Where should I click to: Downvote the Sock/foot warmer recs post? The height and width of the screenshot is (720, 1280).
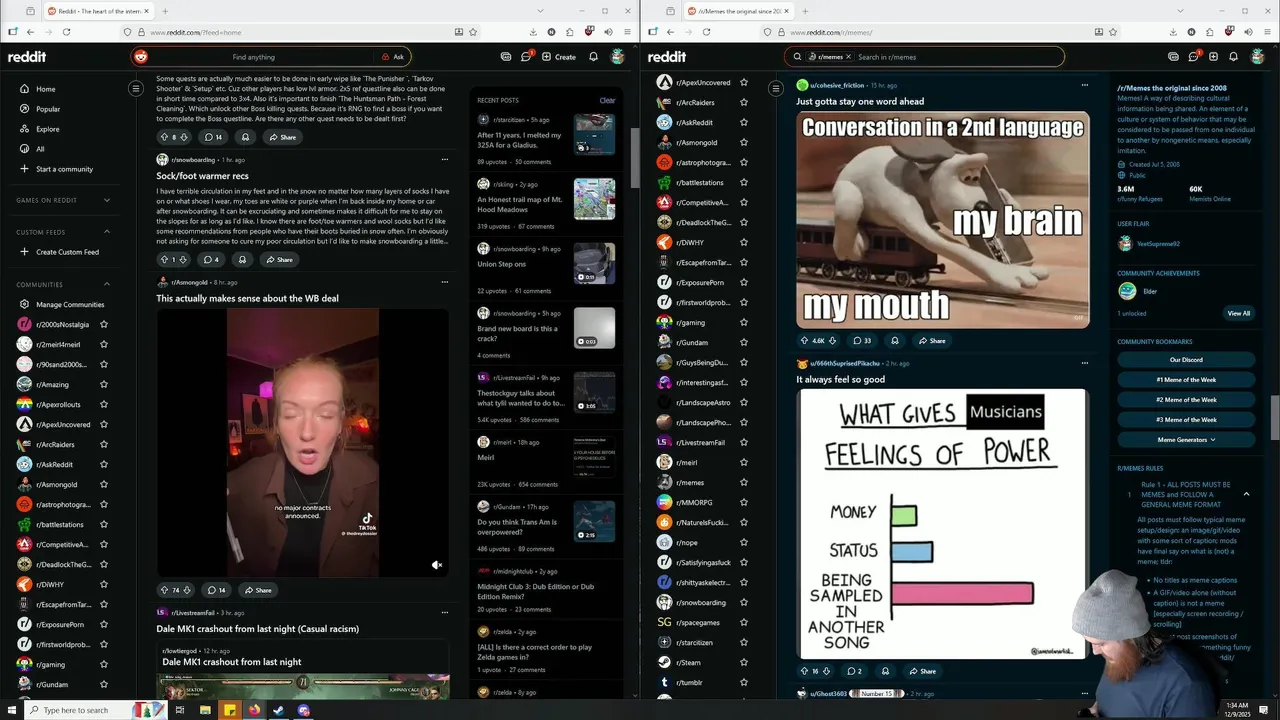(184, 260)
